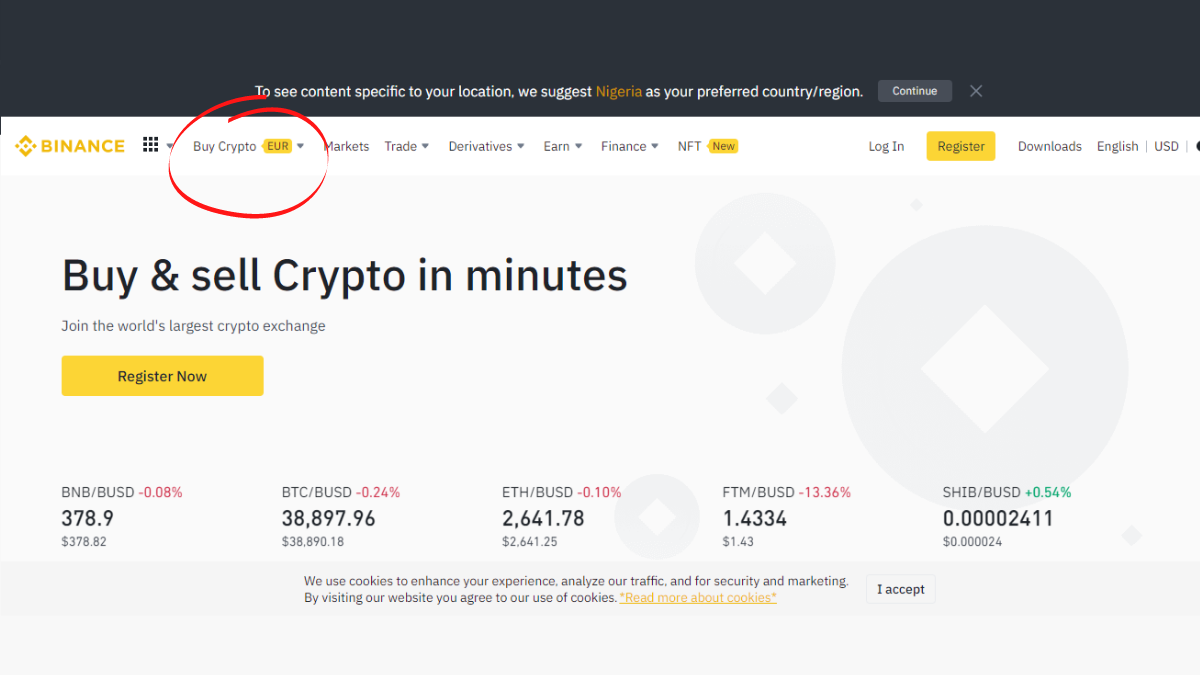Go to the NFT section
The height and width of the screenshot is (675, 1200).
click(x=689, y=146)
